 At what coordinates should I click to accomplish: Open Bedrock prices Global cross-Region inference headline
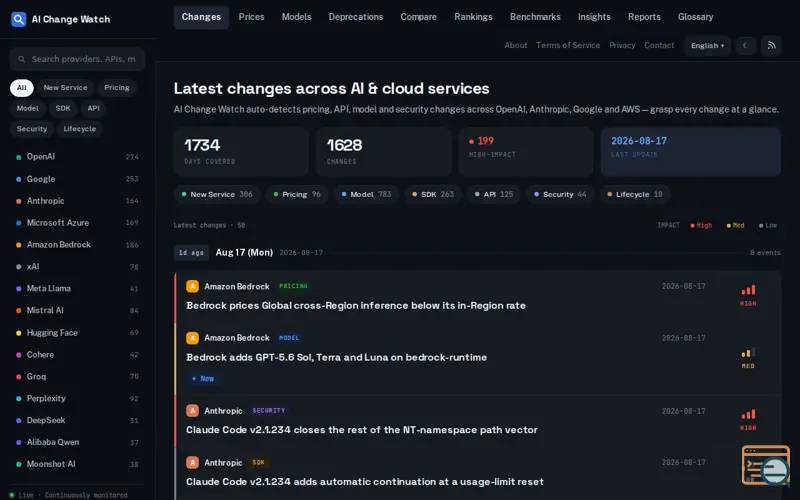(356, 306)
